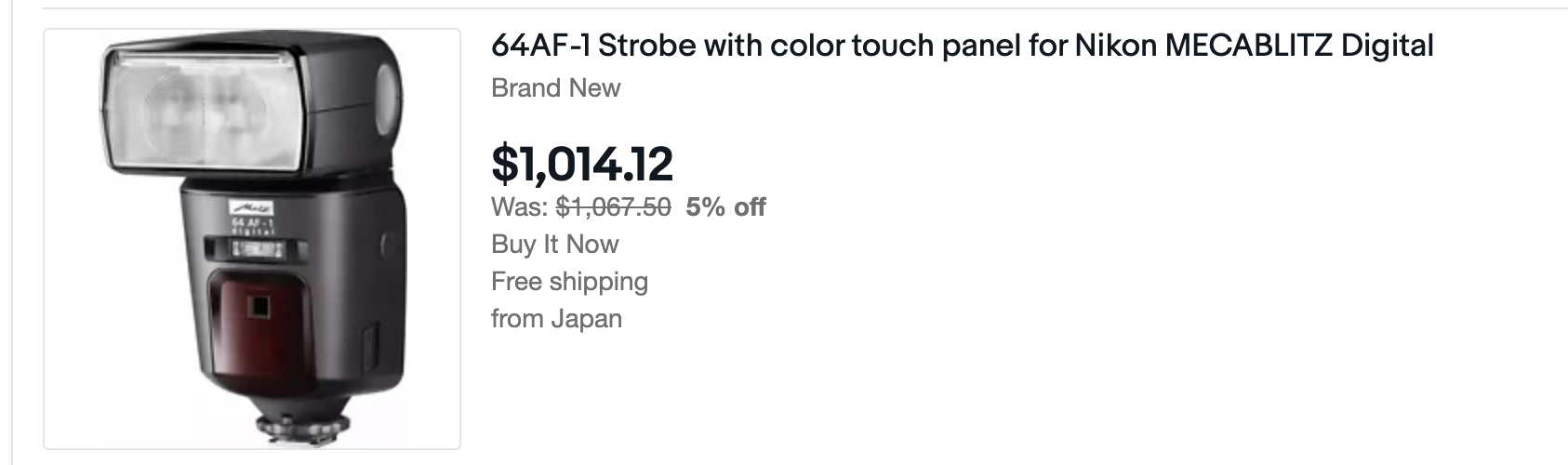Click the $1,014.12 current price
Image resolution: width=1568 pixels, height=465 pixels.
[x=581, y=164]
